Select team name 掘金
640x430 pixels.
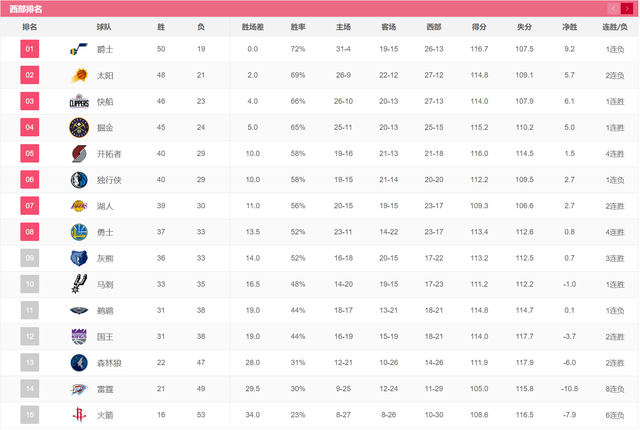tap(105, 128)
